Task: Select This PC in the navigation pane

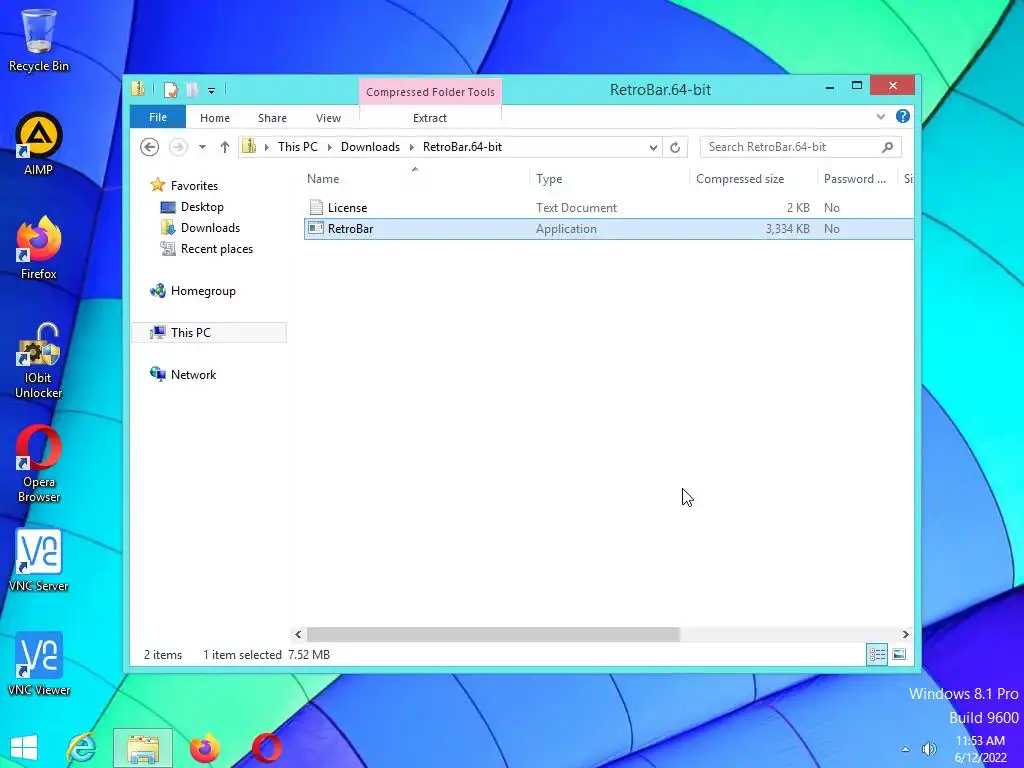Action: point(209,332)
